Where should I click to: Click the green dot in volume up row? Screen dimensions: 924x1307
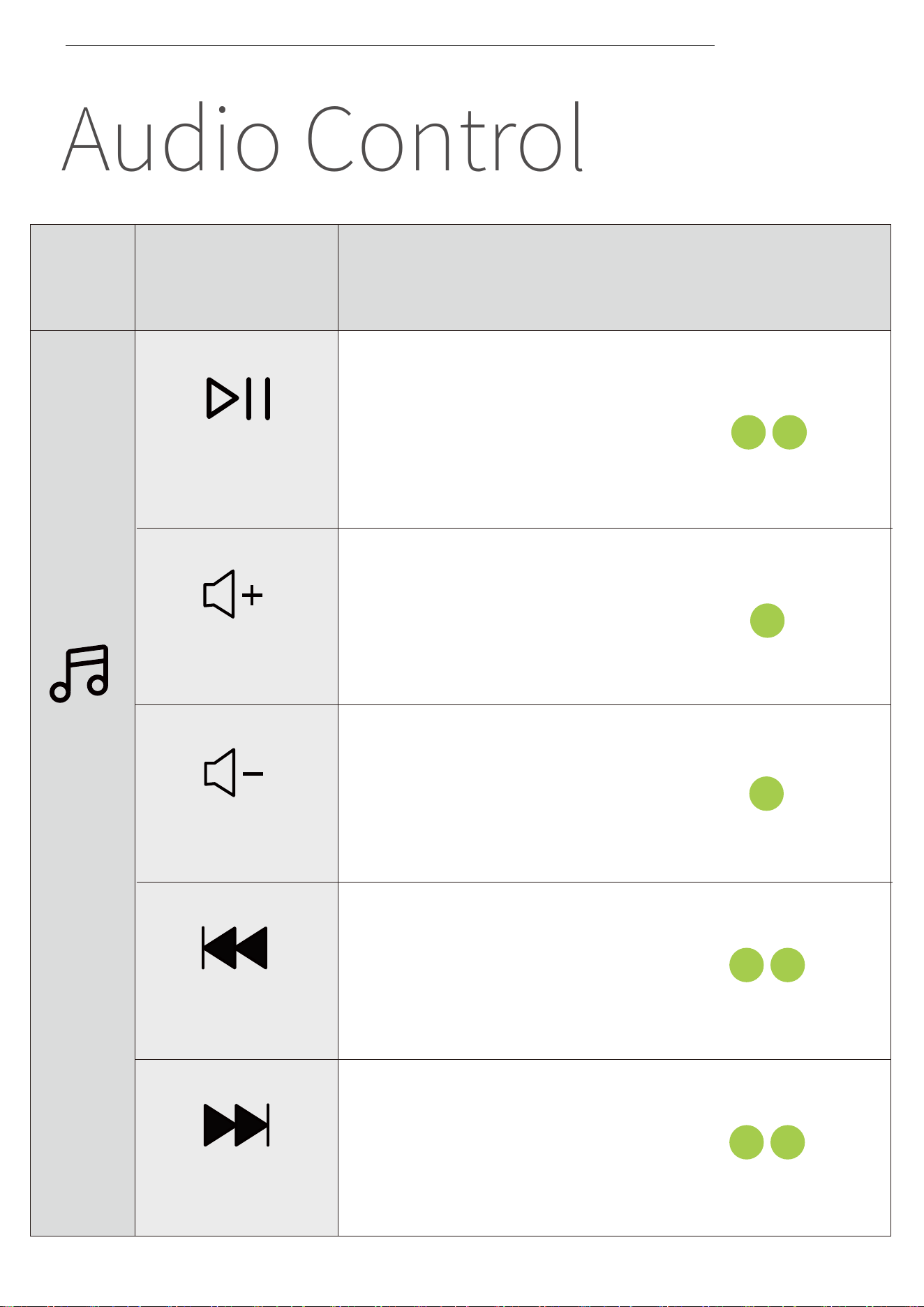(x=767, y=621)
